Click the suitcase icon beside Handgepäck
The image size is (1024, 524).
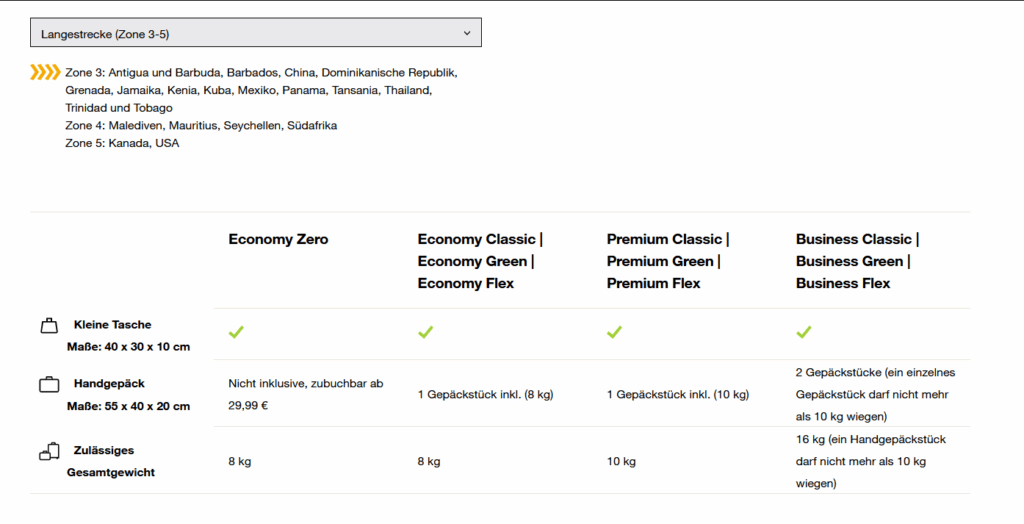[x=48, y=384]
